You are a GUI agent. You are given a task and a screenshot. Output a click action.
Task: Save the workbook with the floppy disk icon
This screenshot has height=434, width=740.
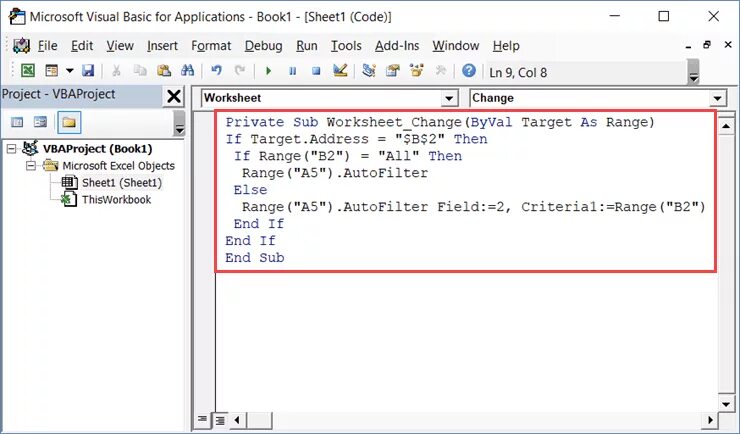pos(88,71)
